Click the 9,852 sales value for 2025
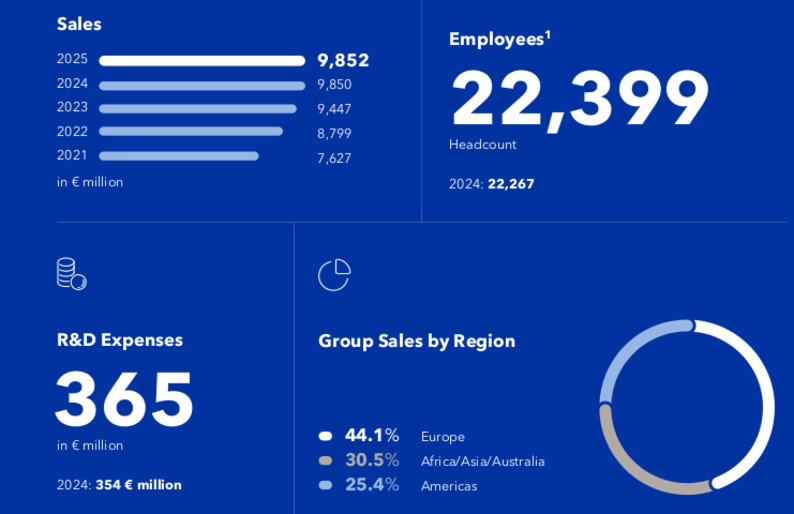794x514 pixels. [x=342, y=61]
